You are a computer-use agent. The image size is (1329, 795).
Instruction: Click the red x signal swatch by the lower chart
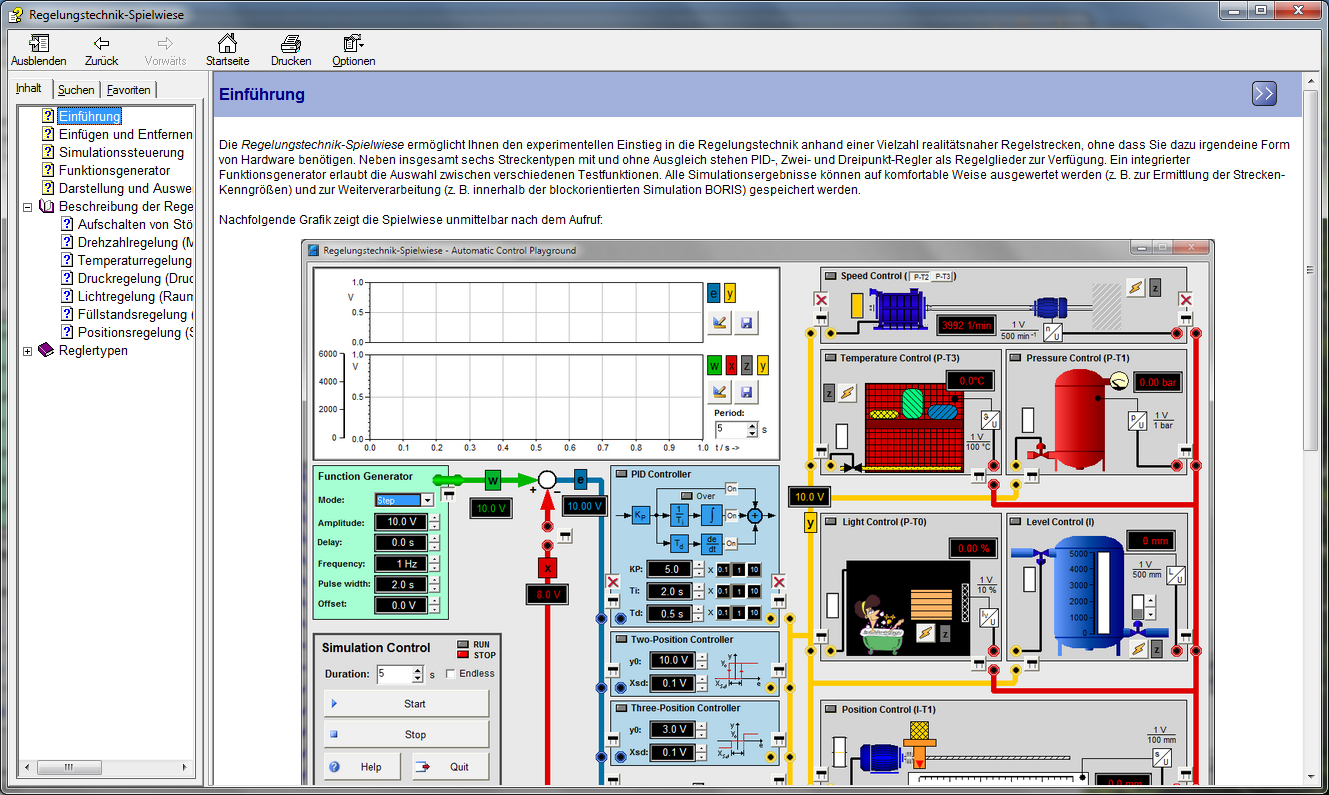click(730, 364)
